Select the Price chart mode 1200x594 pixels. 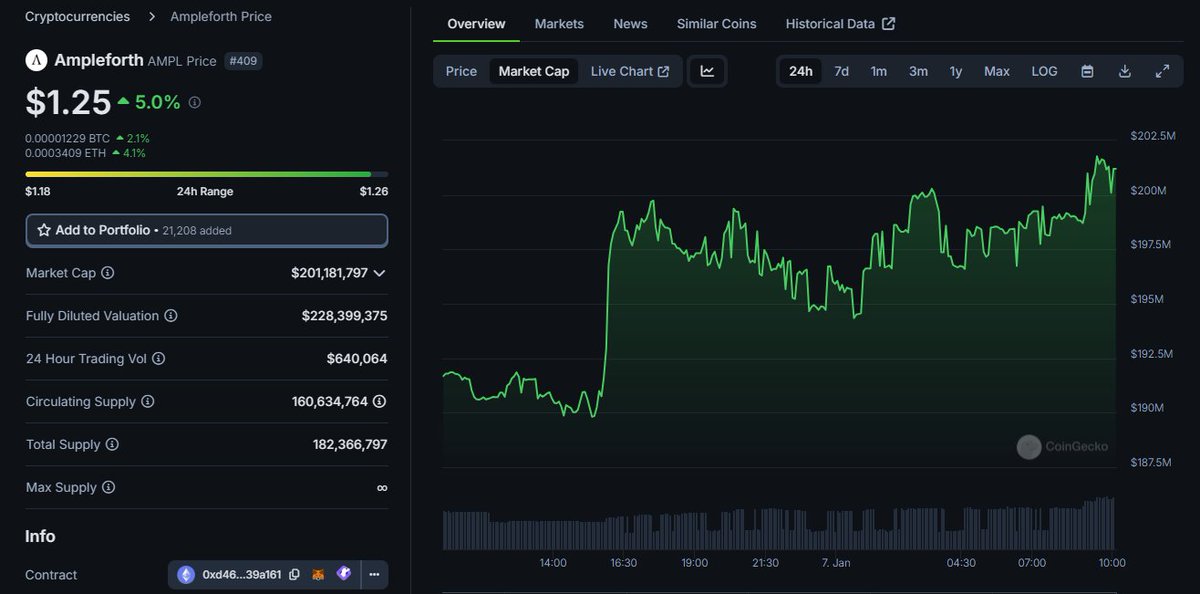click(x=461, y=71)
